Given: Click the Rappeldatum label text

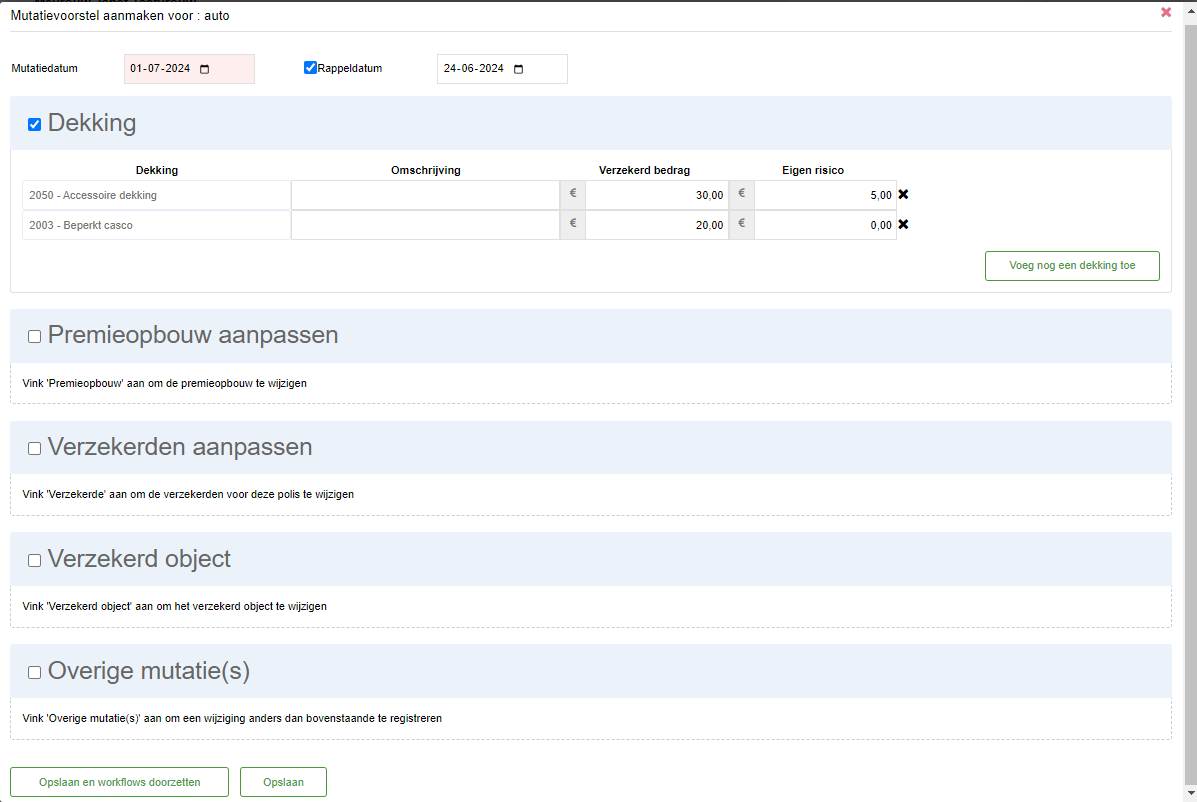Looking at the screenshot, I should pyautogui.click(x=350, y=68).
